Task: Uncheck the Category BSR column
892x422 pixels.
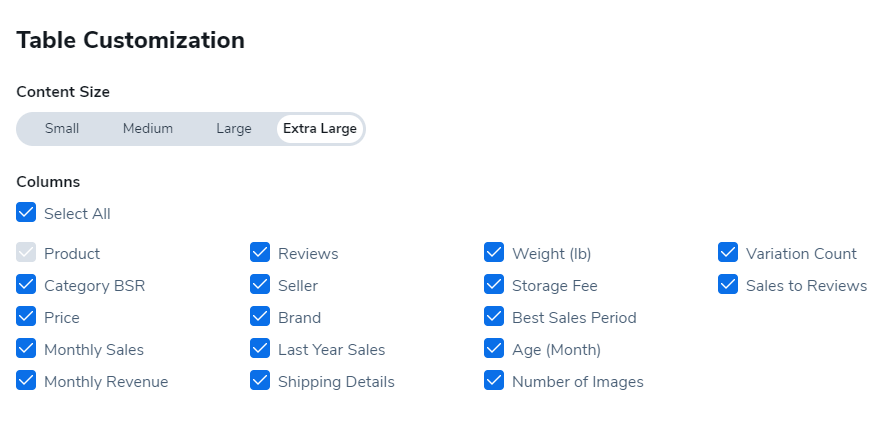Action: (x=26, y=285)
